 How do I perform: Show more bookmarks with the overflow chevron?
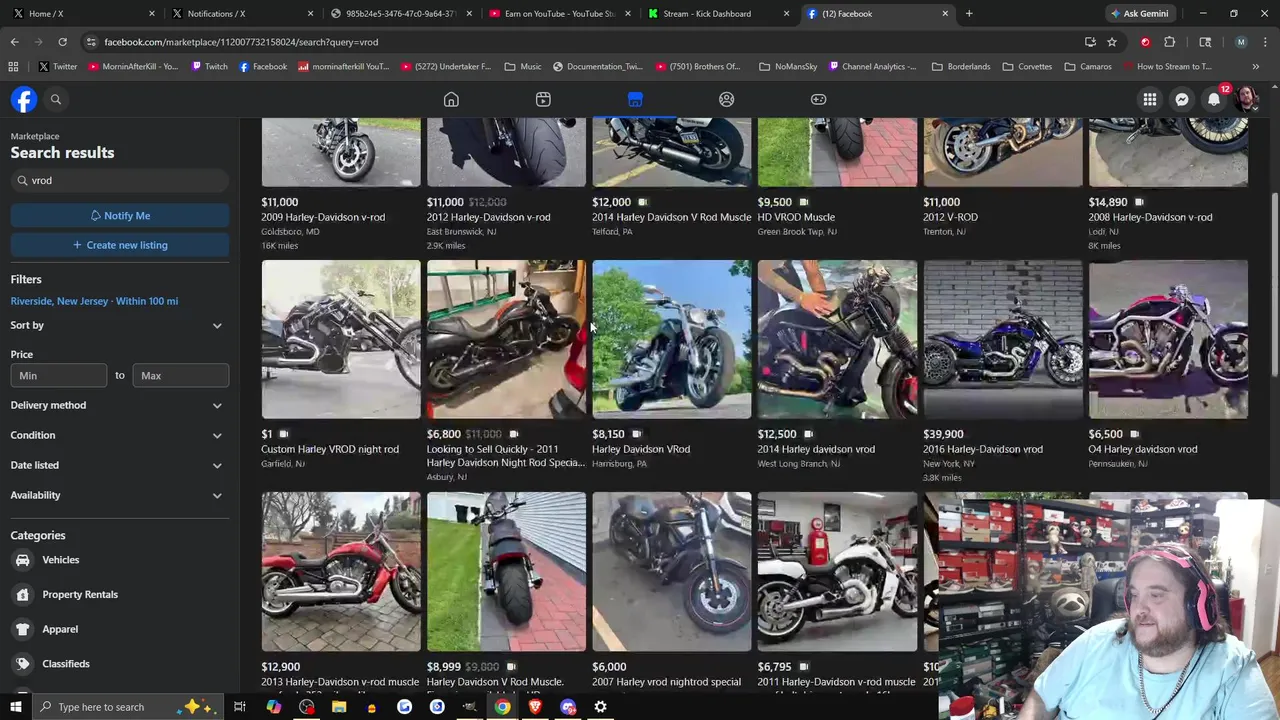tap(1255, 66)
